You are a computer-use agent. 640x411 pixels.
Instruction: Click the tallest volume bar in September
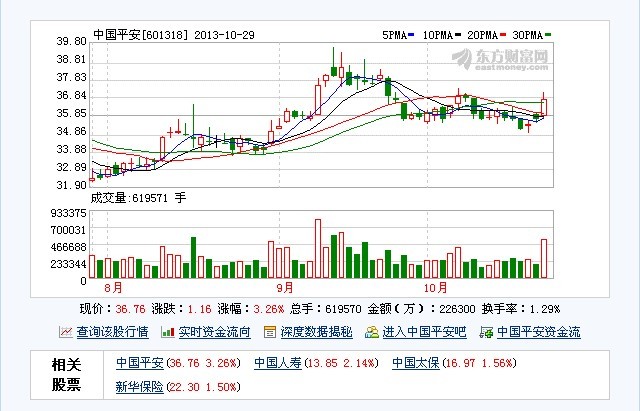(x=318, y=249)
